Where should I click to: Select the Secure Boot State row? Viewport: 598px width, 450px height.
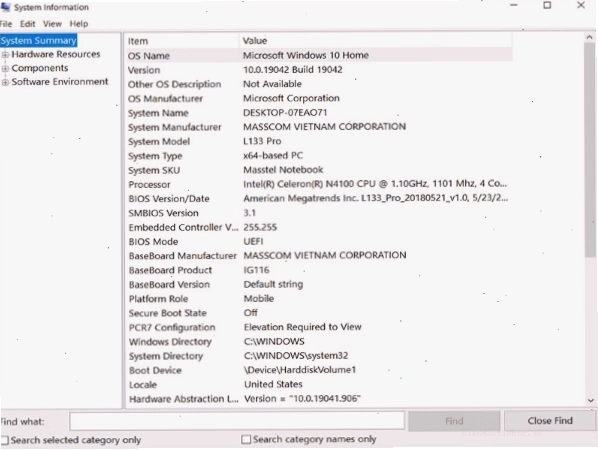click(319, 313)
